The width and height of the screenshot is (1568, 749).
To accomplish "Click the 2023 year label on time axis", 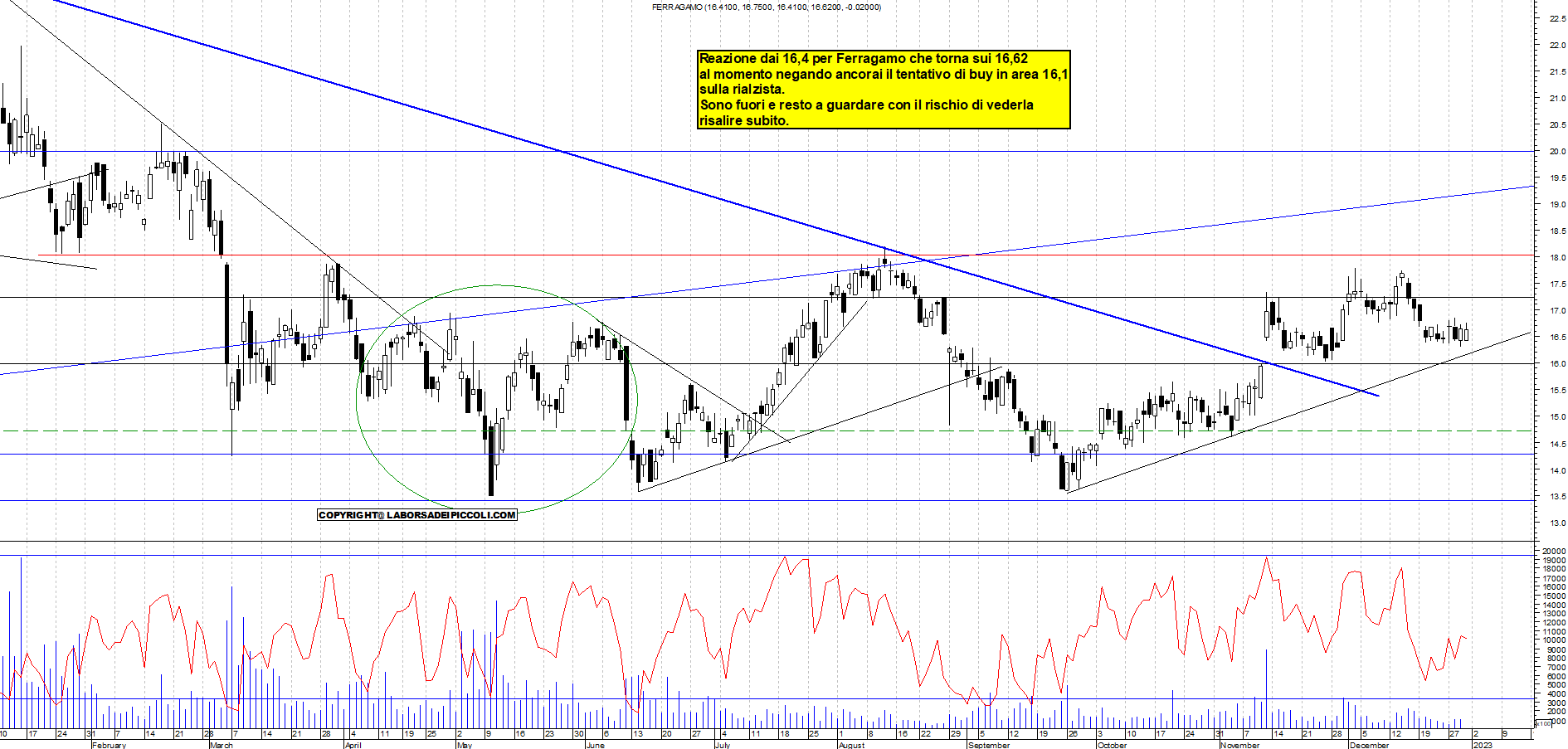I will [1483, 745].
